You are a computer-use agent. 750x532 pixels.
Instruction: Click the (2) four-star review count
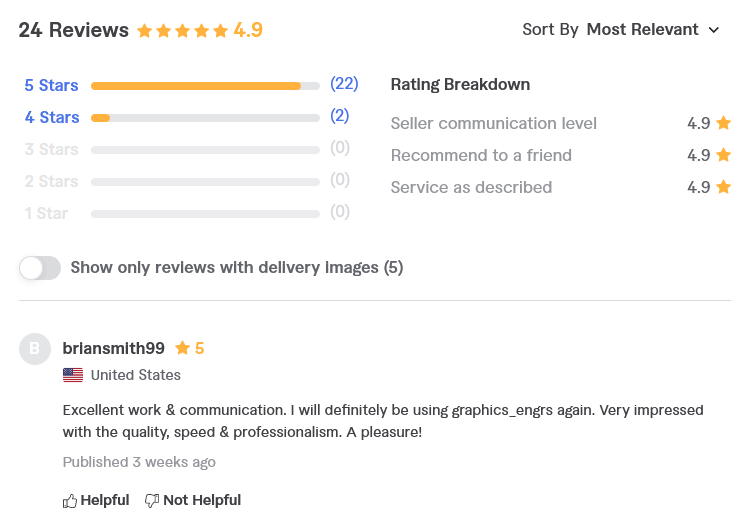(340, 116)
